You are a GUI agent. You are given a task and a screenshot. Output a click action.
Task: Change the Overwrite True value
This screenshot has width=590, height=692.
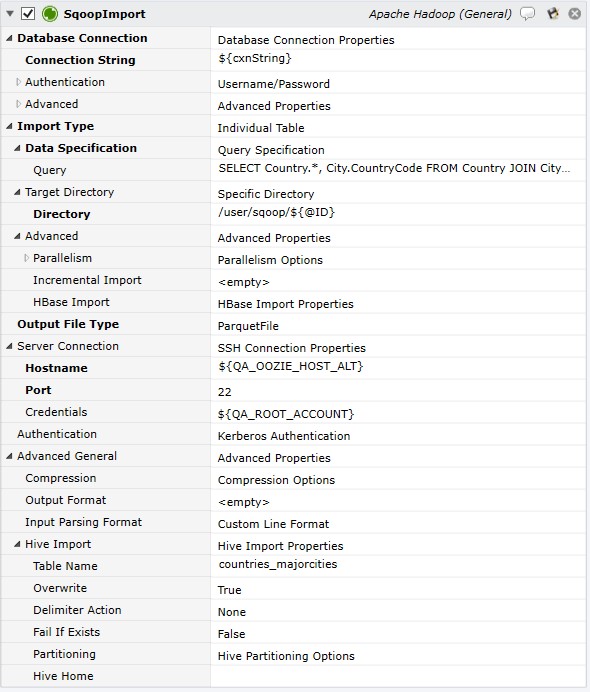398,590
